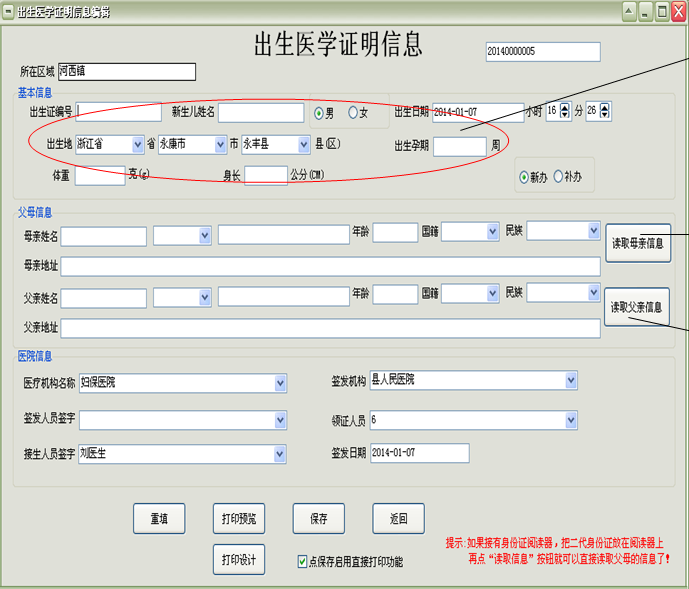Toggle the 点保存启用直接打印功能 checkbox

(x=303, y=562)
